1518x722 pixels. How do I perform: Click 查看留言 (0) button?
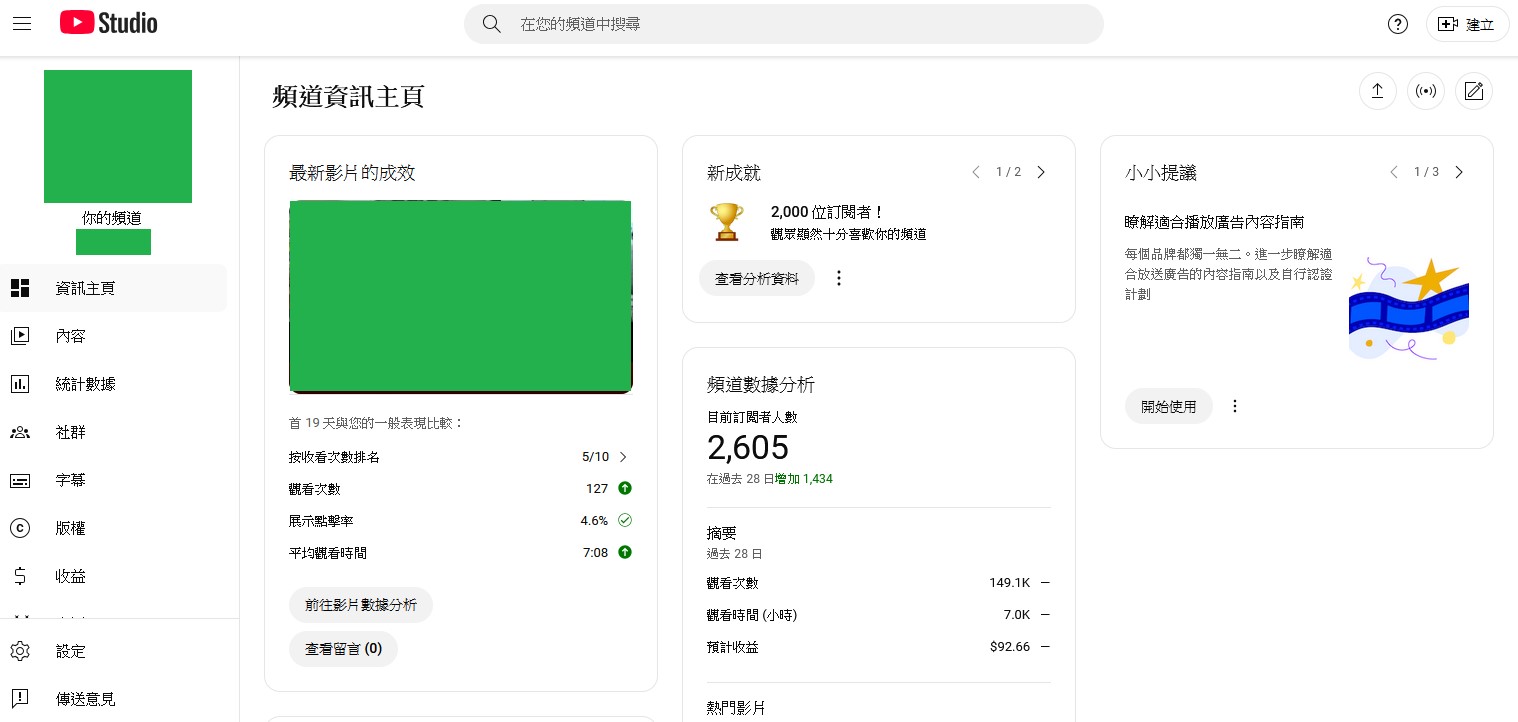click(343, 649)
